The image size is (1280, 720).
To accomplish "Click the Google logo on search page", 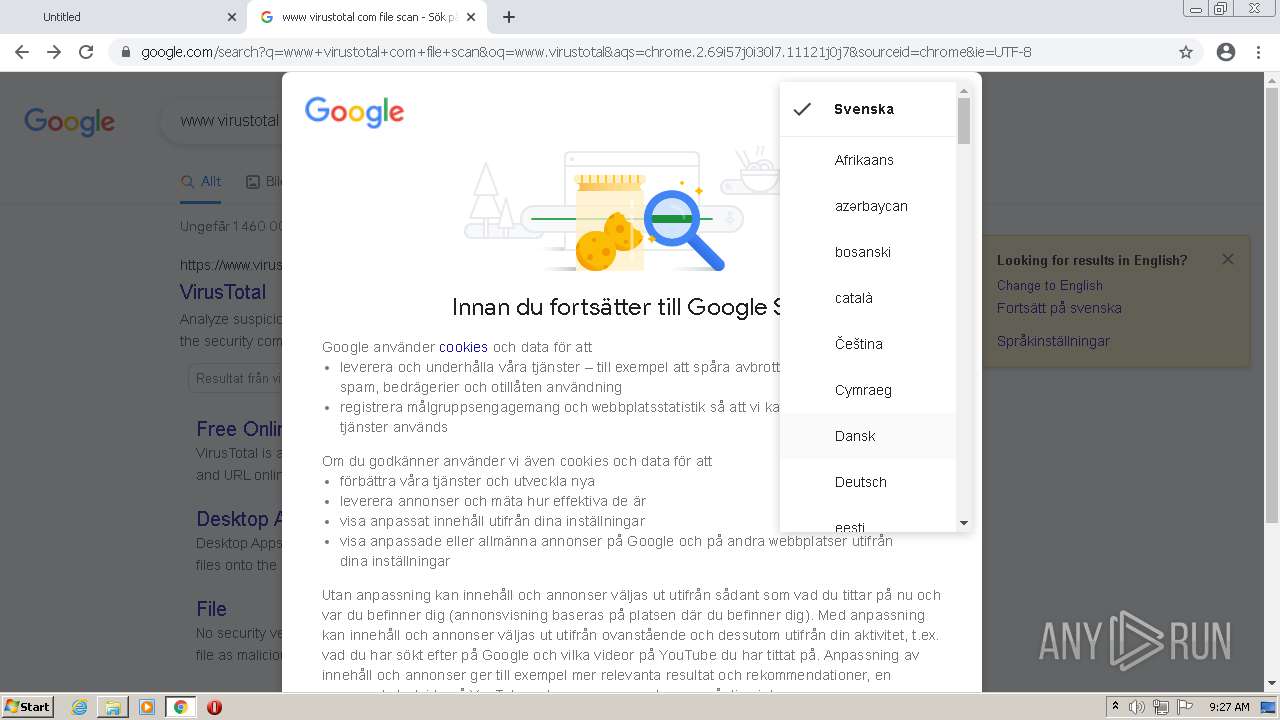I will pyautogui.click(x=70, y=122).
